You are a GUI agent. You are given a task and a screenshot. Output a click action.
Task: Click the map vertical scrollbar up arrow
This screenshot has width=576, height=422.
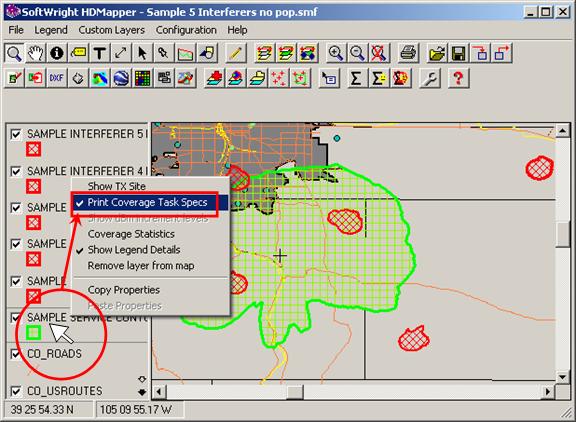pos(563,130)
